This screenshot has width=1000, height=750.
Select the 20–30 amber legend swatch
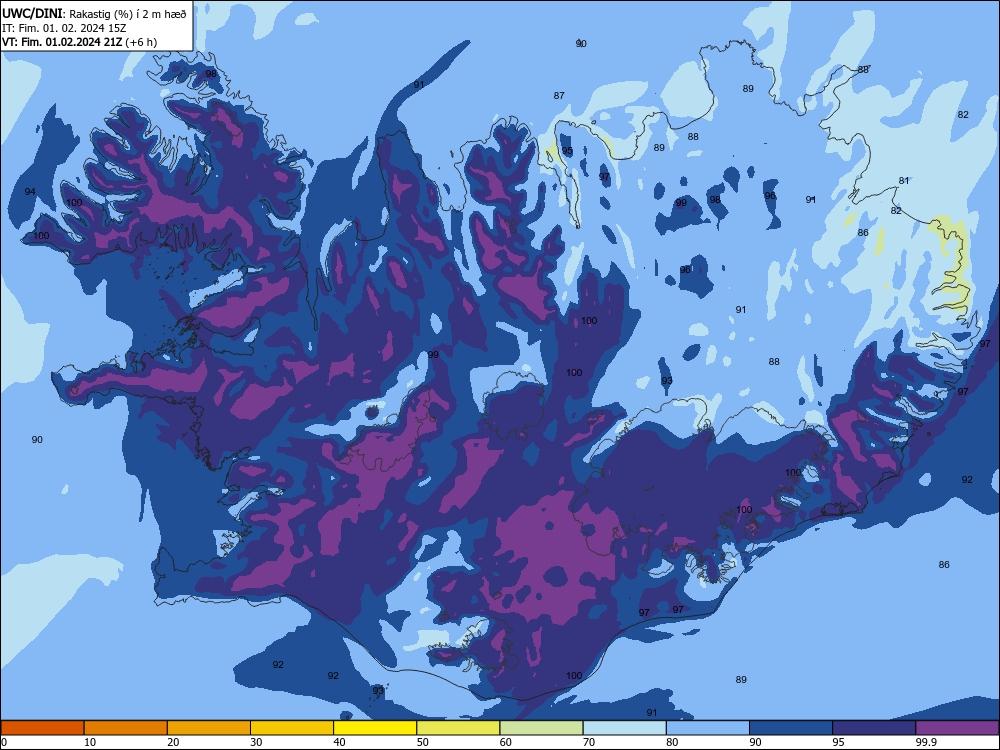point(209,728)
